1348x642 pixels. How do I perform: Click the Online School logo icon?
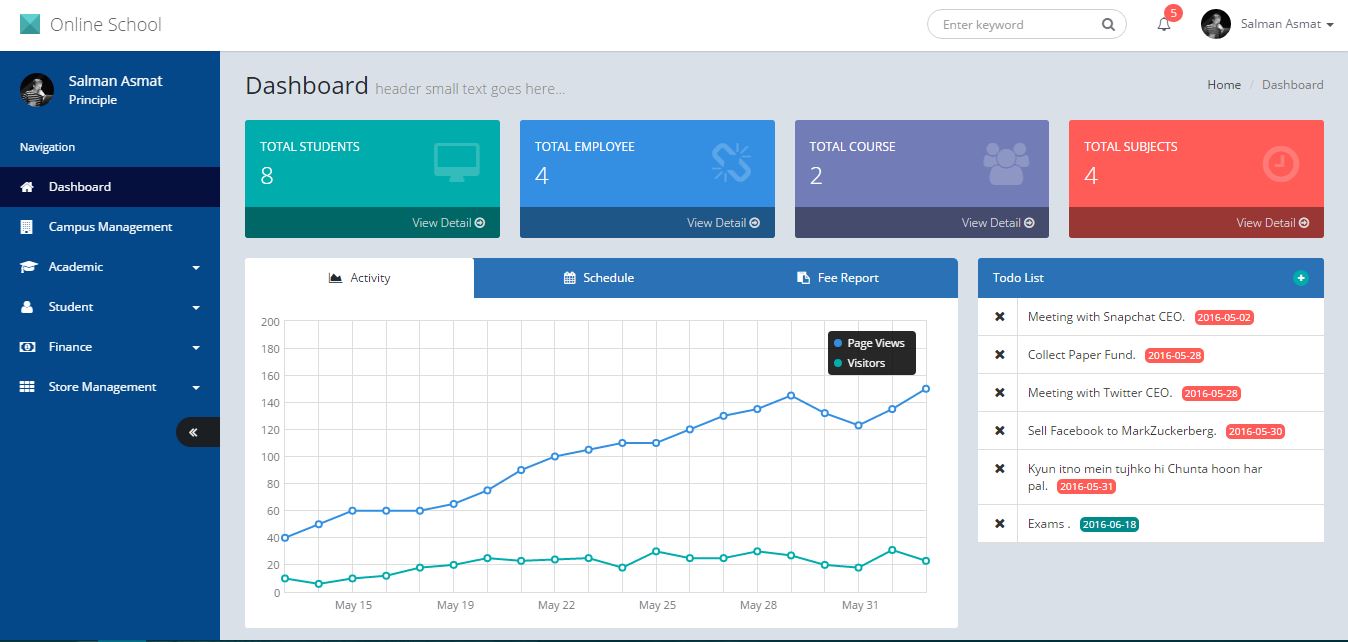pyautogui.click(x=30, y=24)
